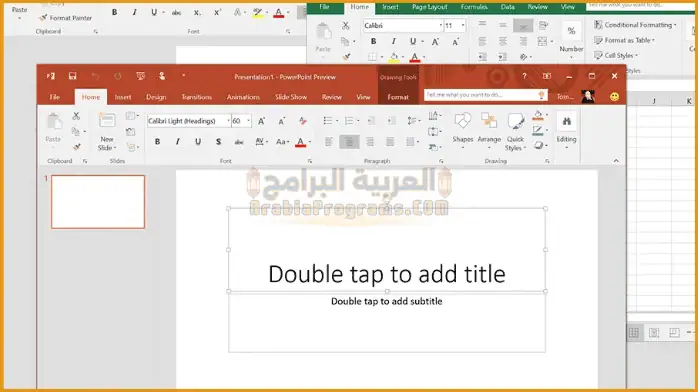Click the red font color A in Excel

(x=414, y=57)
